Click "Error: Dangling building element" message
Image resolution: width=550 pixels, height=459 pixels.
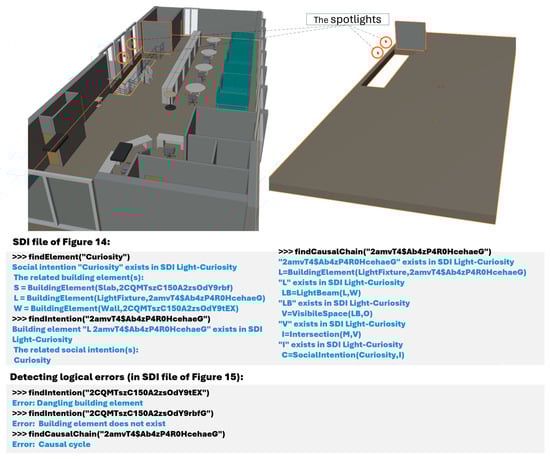click(78, 403)
